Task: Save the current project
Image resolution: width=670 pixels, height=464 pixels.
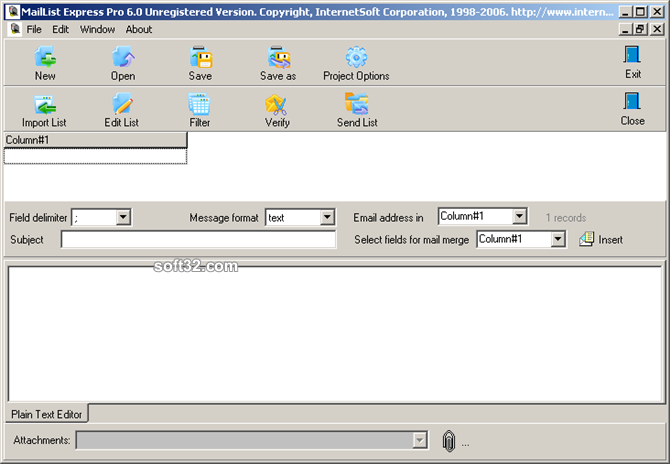Action: 200,63
